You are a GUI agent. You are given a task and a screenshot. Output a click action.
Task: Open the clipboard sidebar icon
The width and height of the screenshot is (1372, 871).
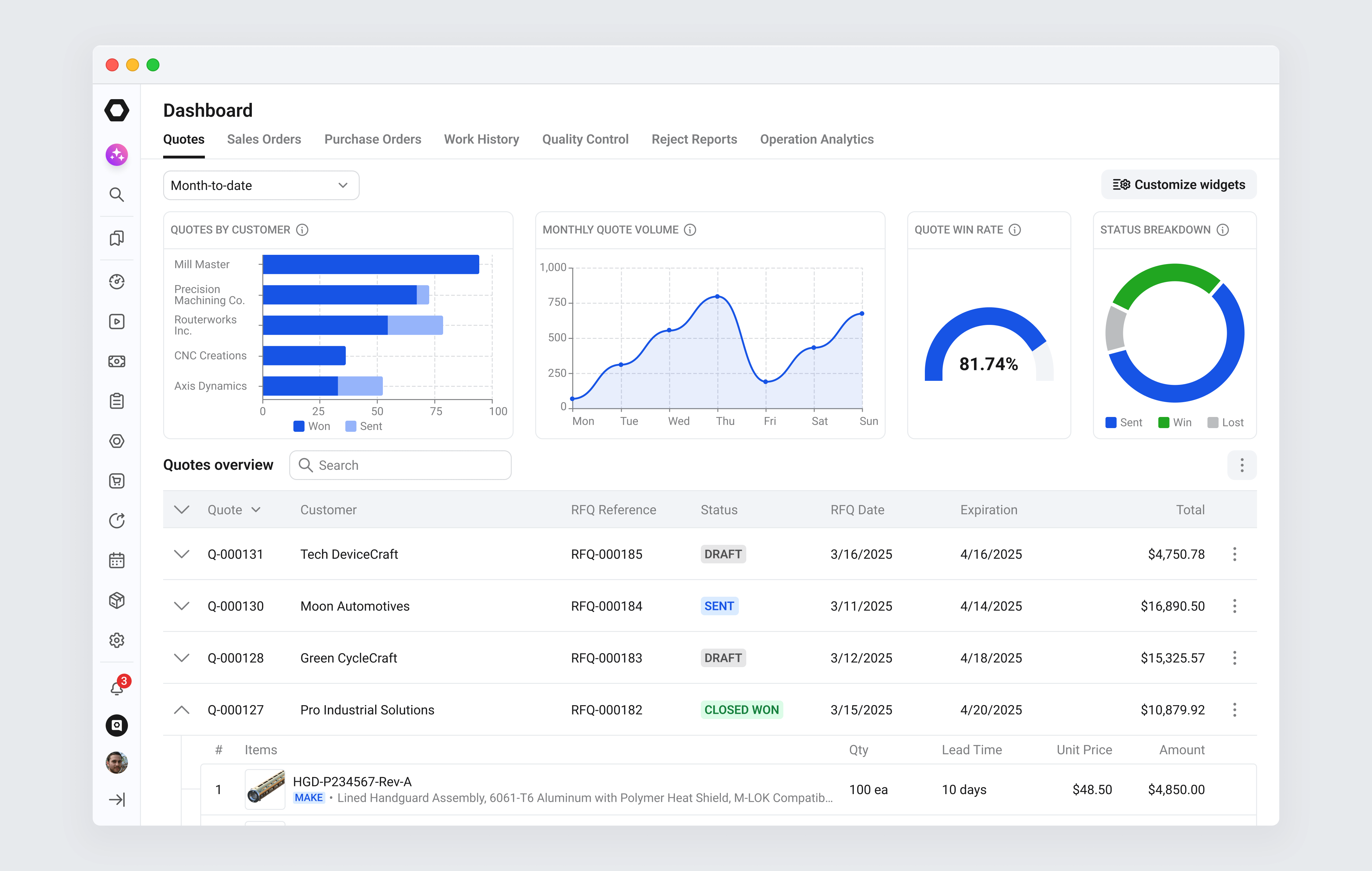pyautogui.click(x=117, y=401)
